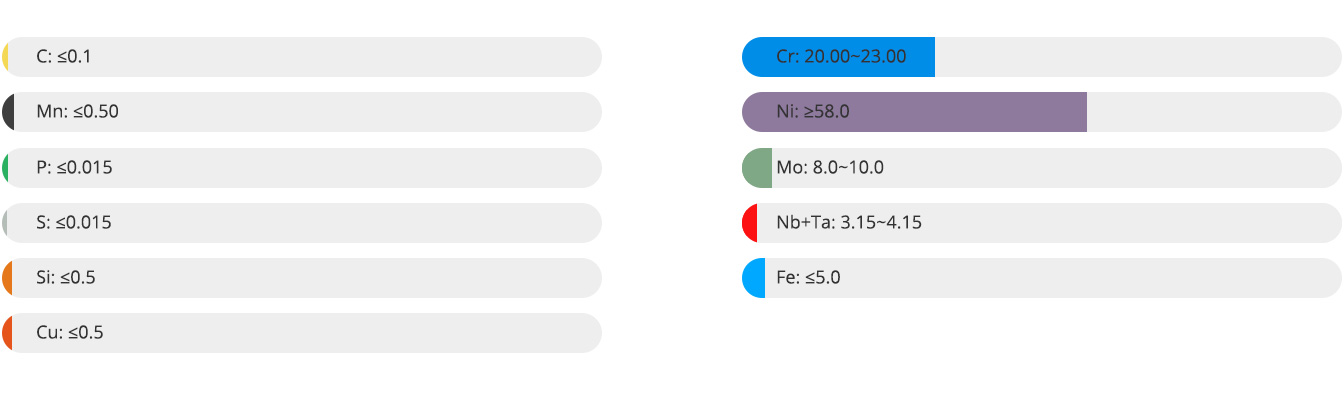Click the orange Si color indicator
Screen dimensions: 1344x400
click(7, 278)
